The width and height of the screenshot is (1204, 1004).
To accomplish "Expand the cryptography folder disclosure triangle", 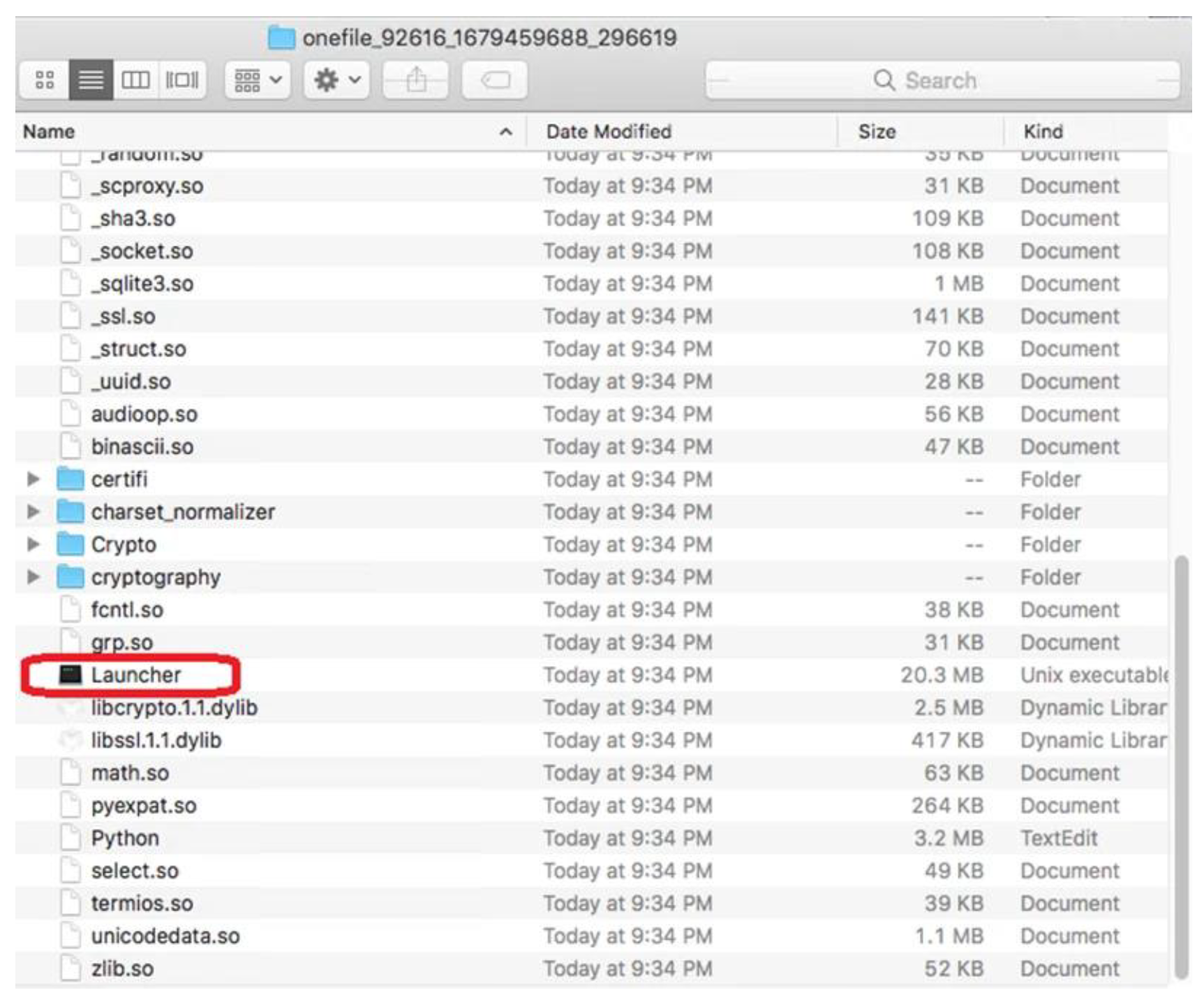I will coord(33,577).
